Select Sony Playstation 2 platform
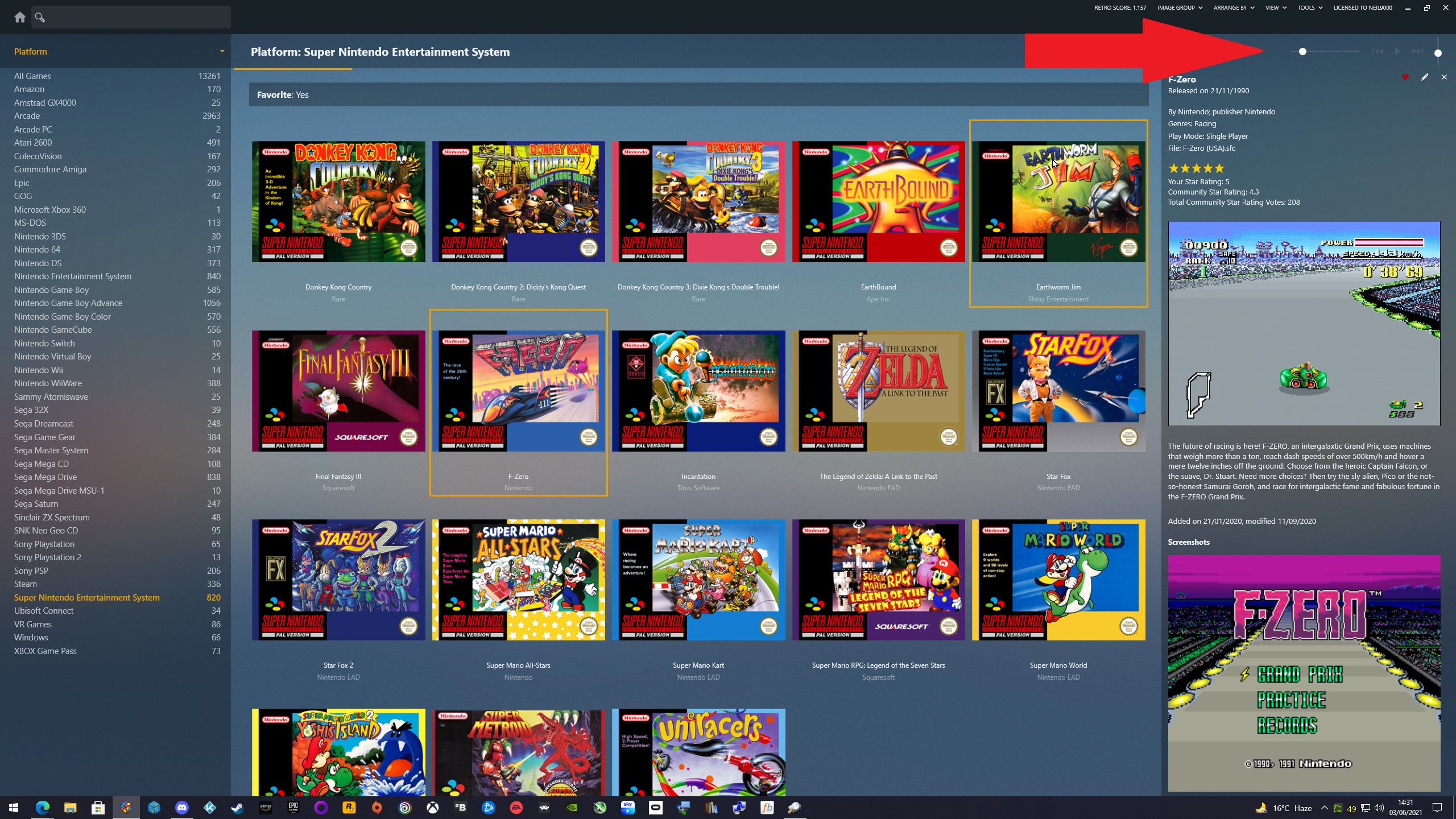 [117, 557]
